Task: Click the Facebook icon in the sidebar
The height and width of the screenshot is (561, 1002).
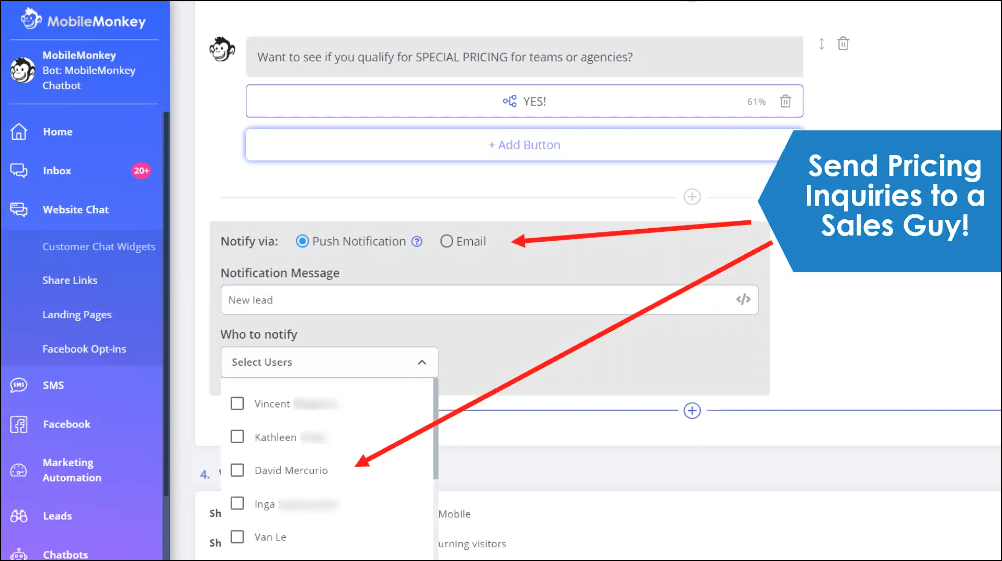Action: (x=19, y=424)
